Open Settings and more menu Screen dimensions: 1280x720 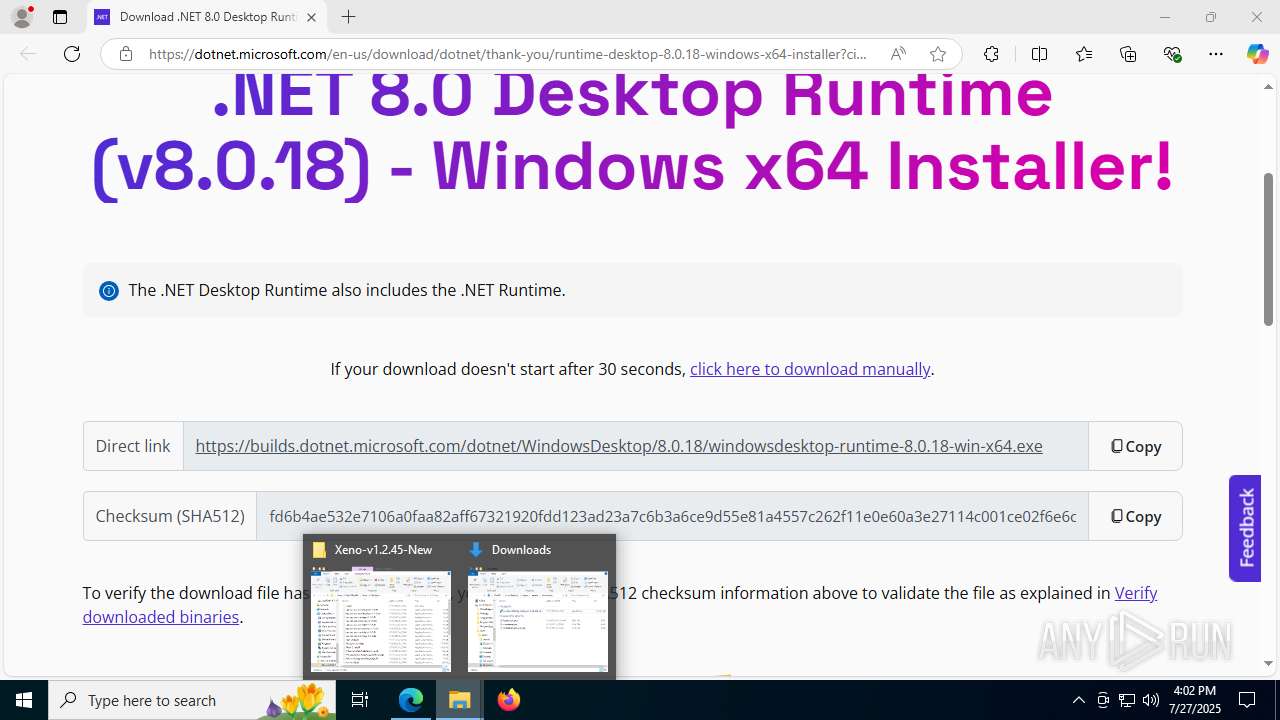tap(1216, 54)
